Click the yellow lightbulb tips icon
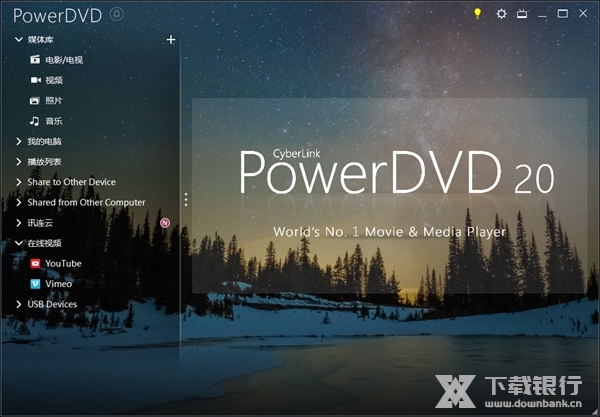 [x=477, y=14]
